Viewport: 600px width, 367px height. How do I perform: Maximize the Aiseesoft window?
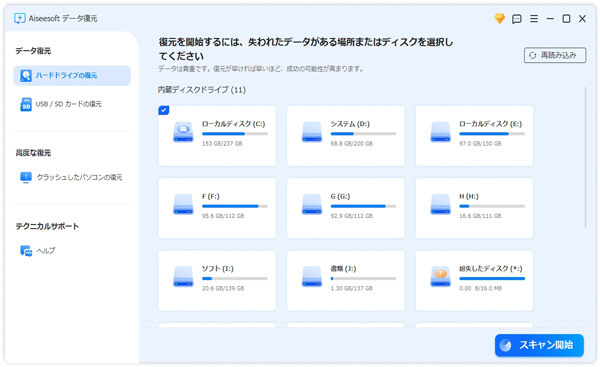click(x=566, y=18)
